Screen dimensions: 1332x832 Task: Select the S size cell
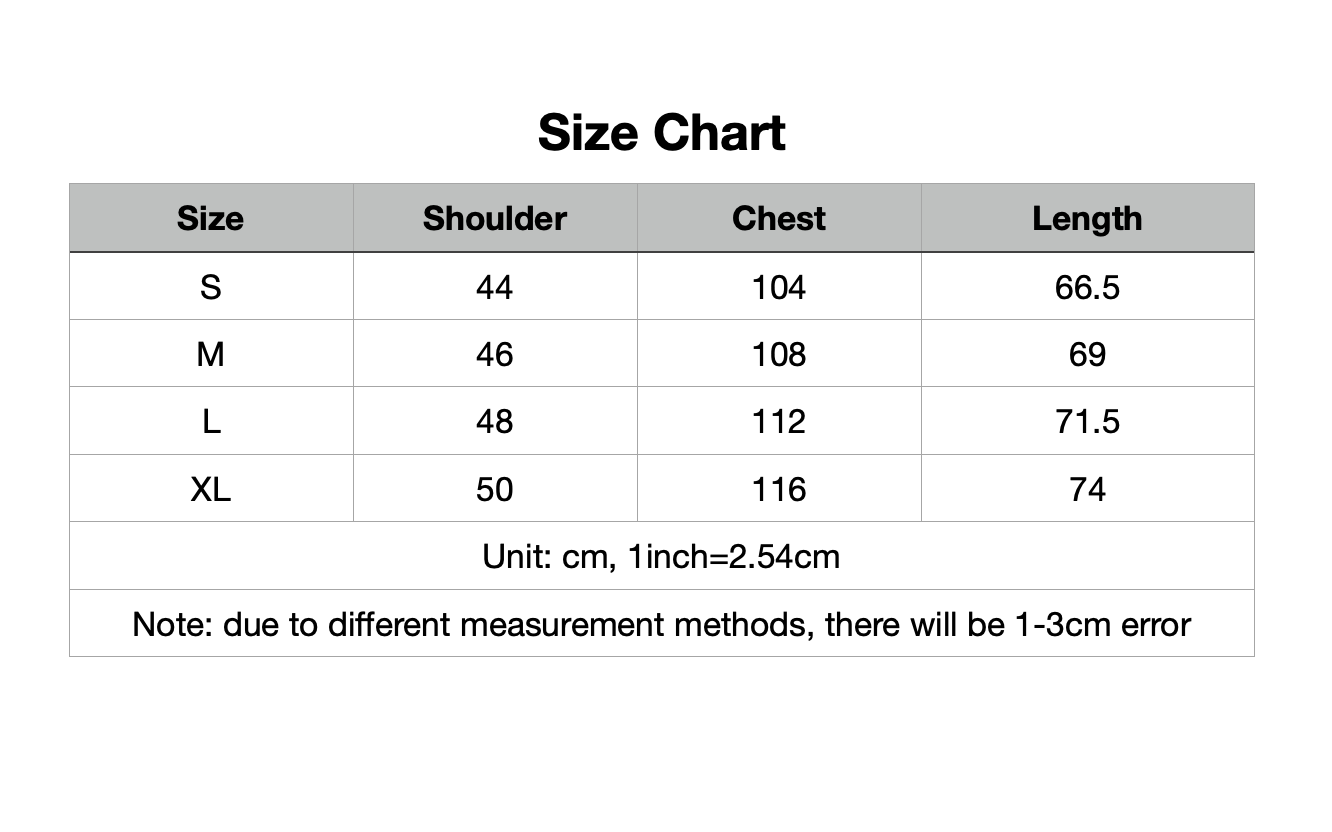210,288
